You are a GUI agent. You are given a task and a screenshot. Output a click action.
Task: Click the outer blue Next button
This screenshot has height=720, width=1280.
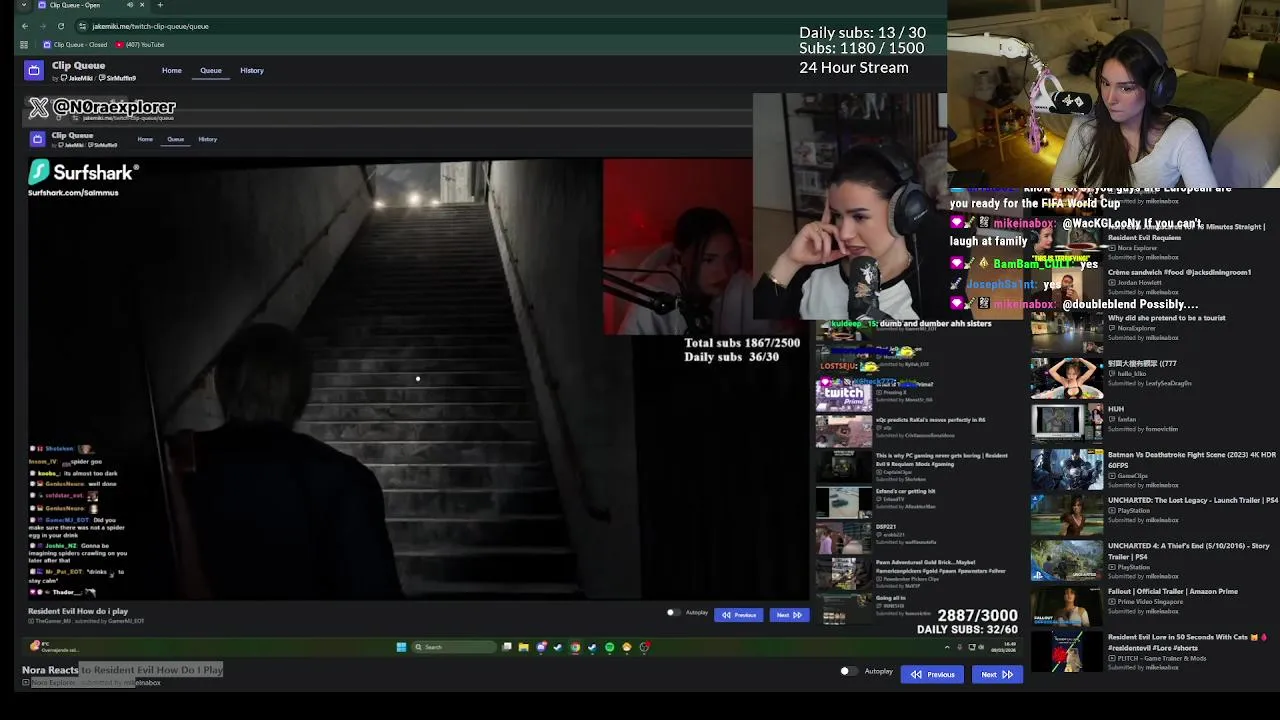point(996,674)
